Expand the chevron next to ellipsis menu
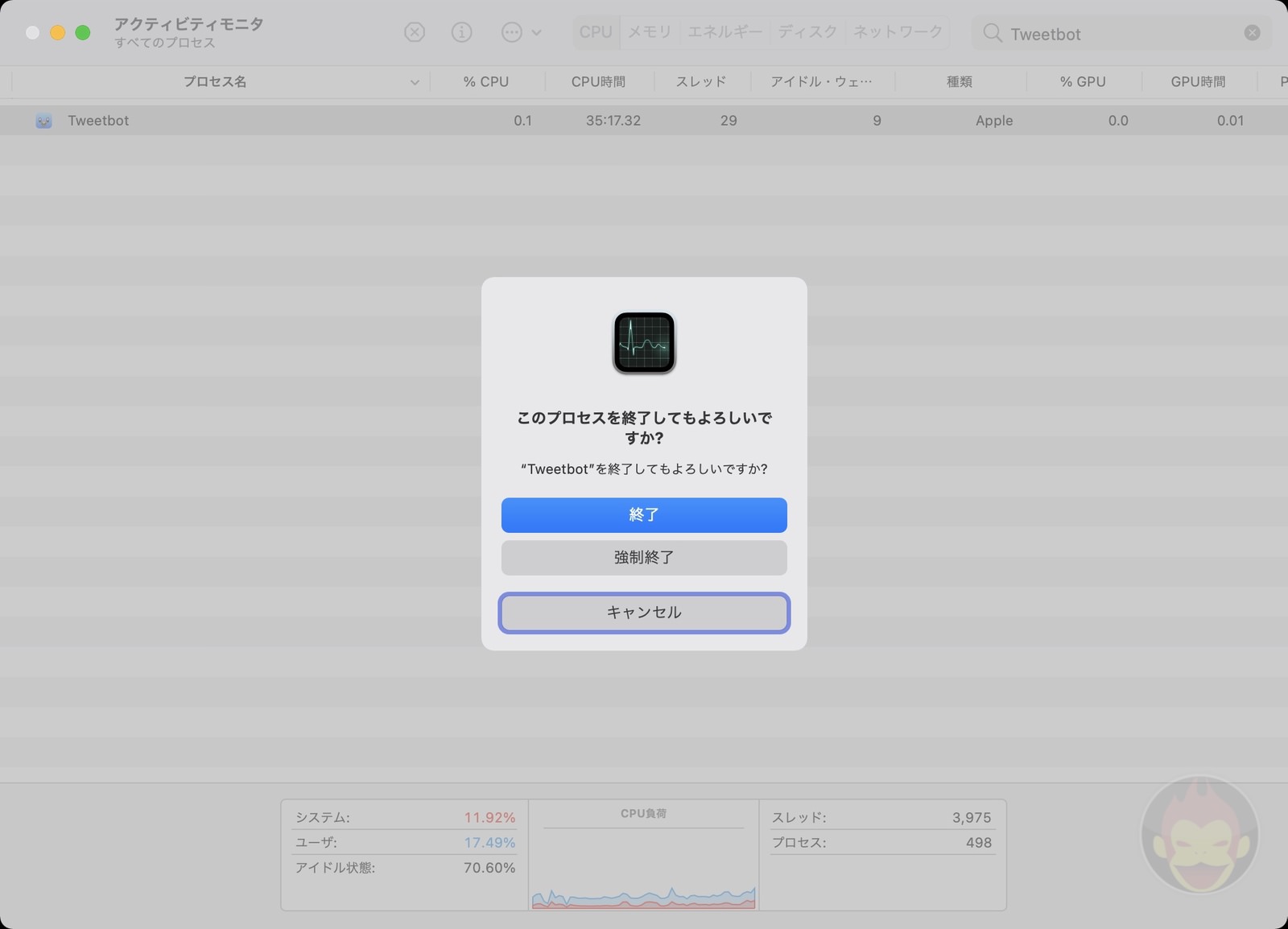 coord(537,33)
